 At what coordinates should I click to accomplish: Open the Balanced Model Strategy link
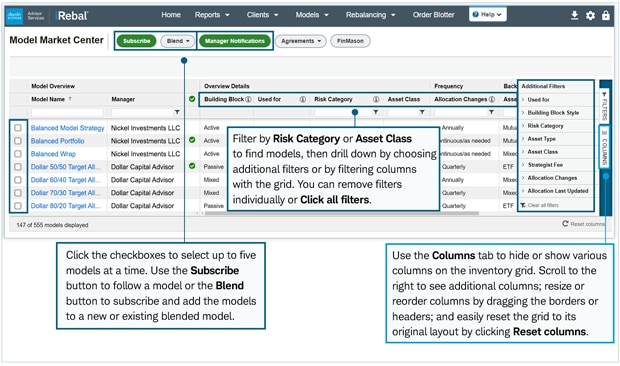(x=68, y=128)
